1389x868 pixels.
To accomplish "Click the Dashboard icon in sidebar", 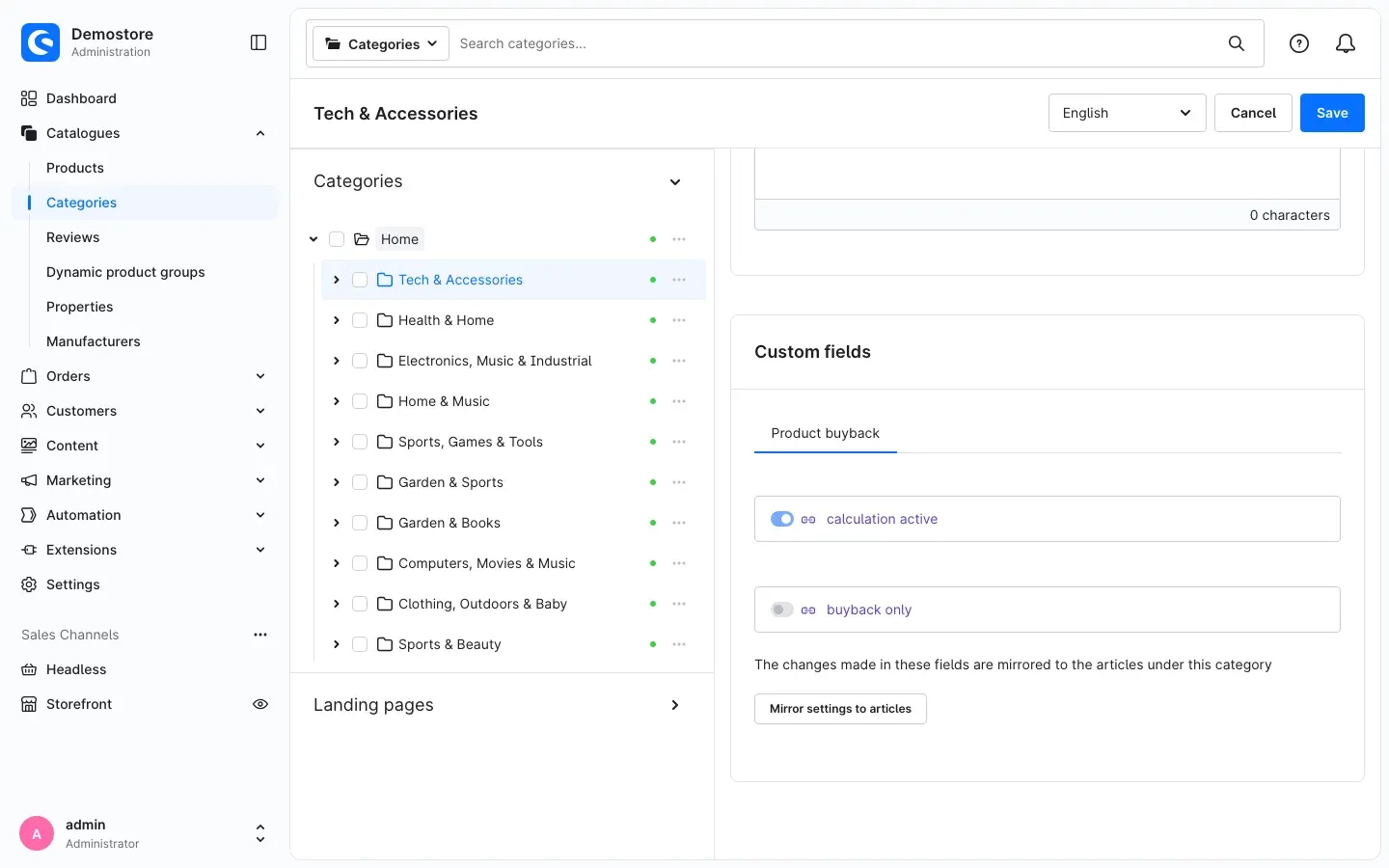I will tap(29, 98).
